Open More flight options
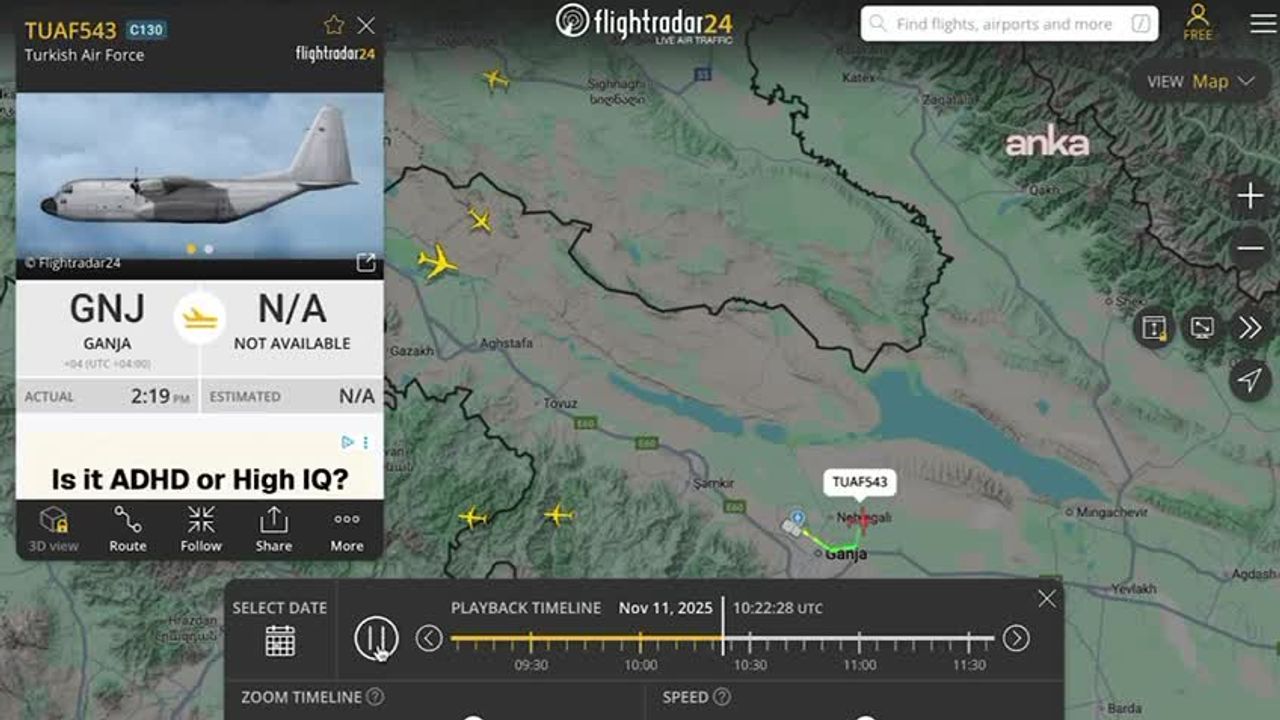This screenshot has width=1280, height=720. [347, 529]
